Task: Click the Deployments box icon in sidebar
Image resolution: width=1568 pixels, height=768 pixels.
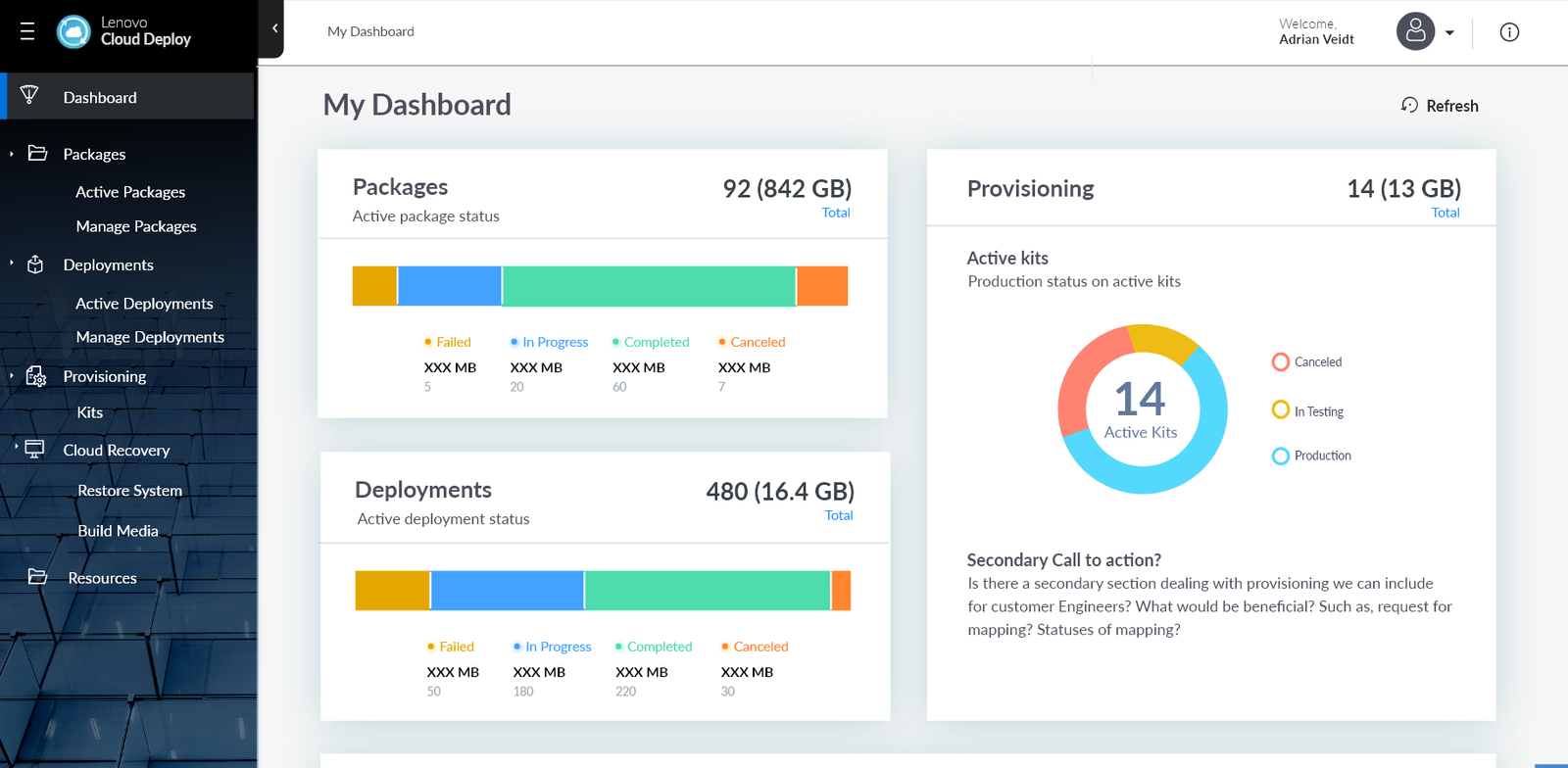Action: (35, 264)
